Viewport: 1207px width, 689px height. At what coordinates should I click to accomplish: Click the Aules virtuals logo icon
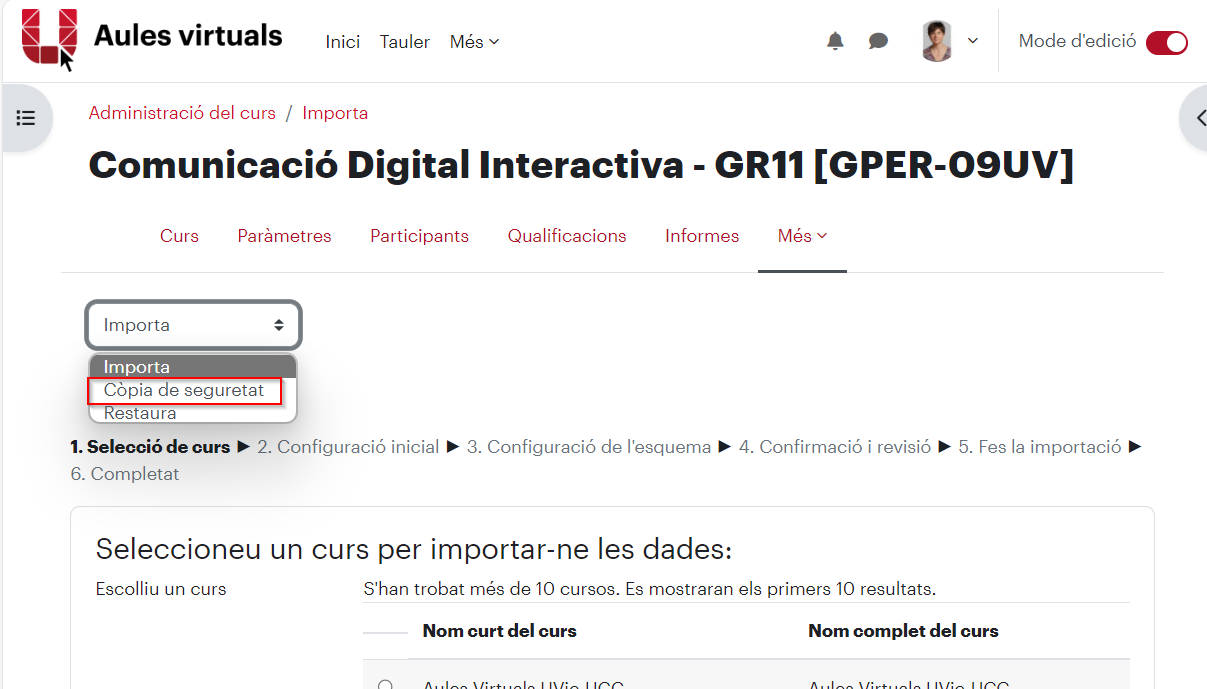[x=49, y=38]
